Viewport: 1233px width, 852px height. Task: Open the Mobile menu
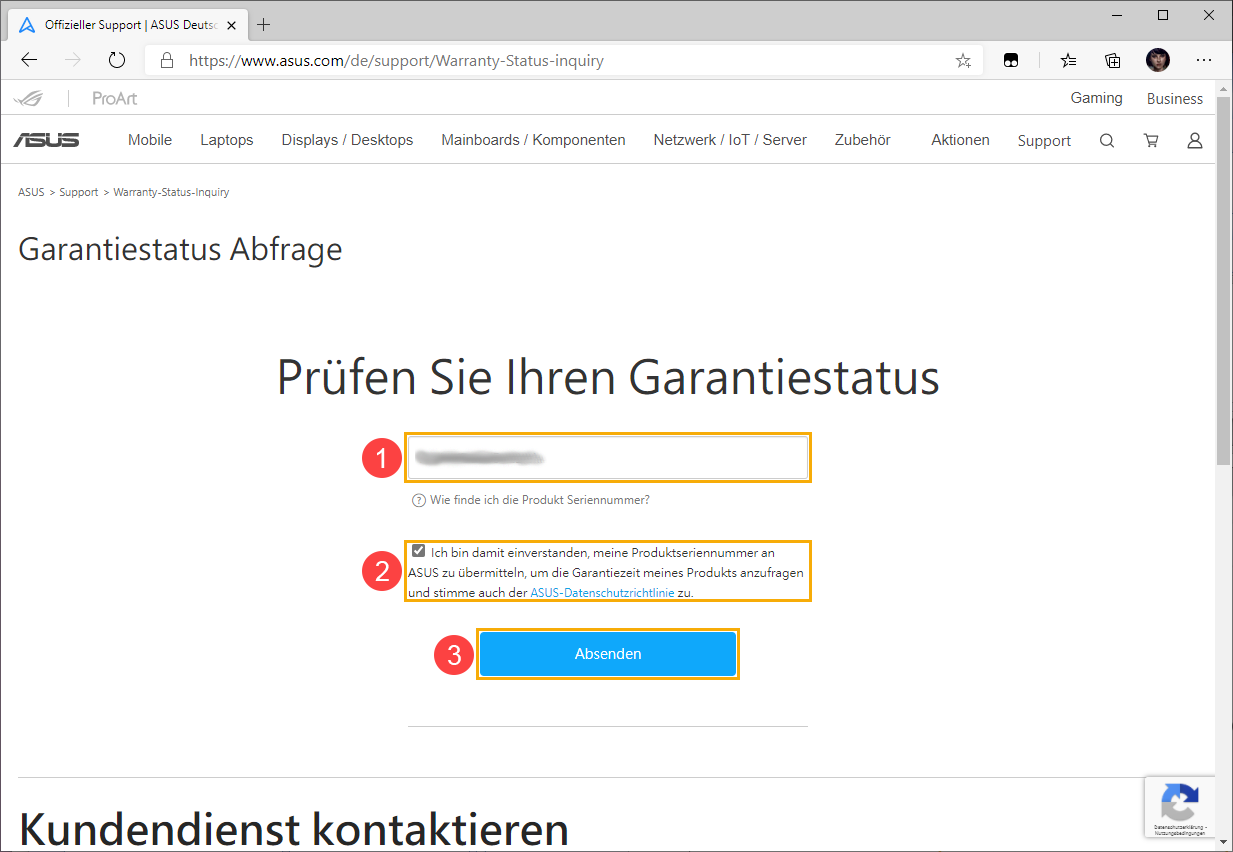click(x=150, y=140)
